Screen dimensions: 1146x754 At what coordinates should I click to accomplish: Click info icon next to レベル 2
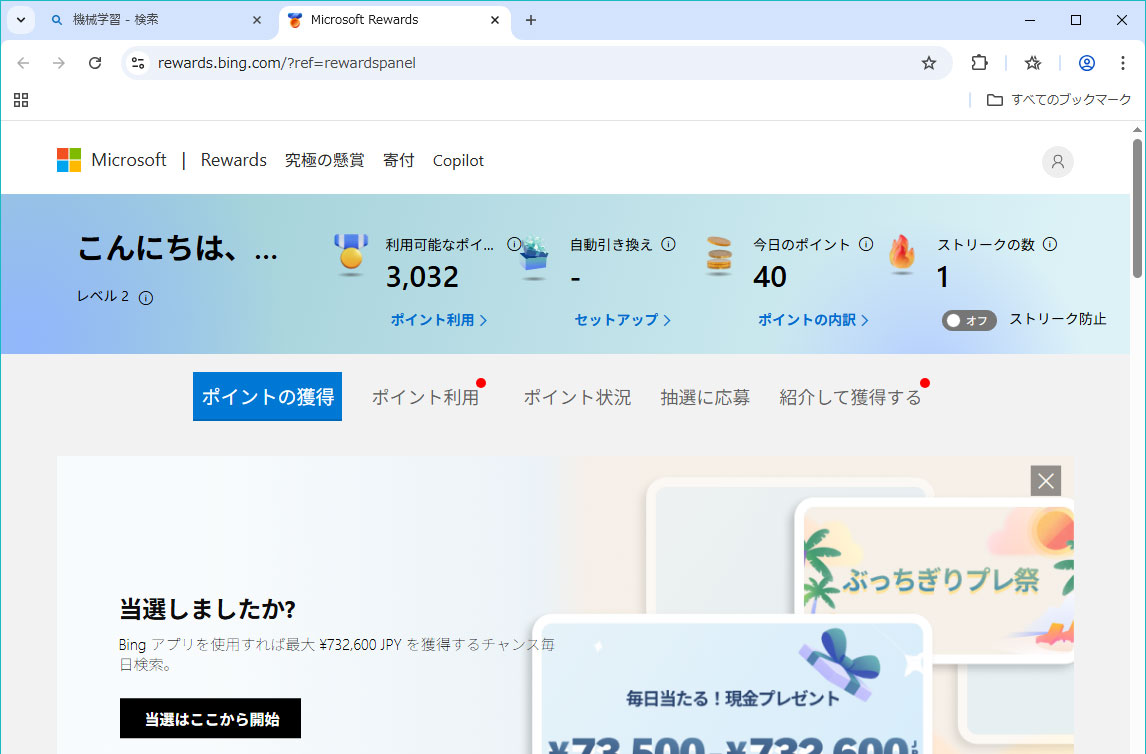(146, 298)
